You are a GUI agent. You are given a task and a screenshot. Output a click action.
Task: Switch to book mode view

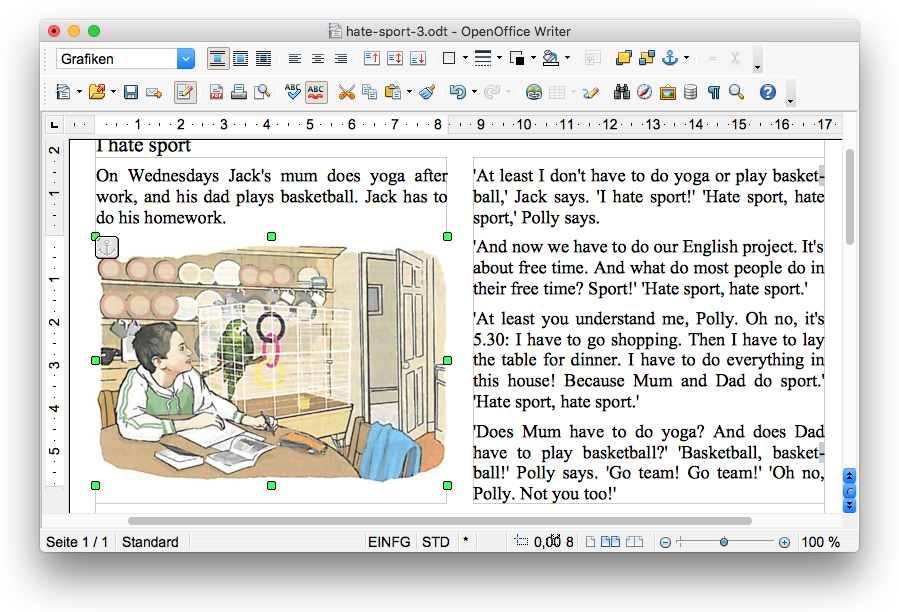[x=634, y=541]
